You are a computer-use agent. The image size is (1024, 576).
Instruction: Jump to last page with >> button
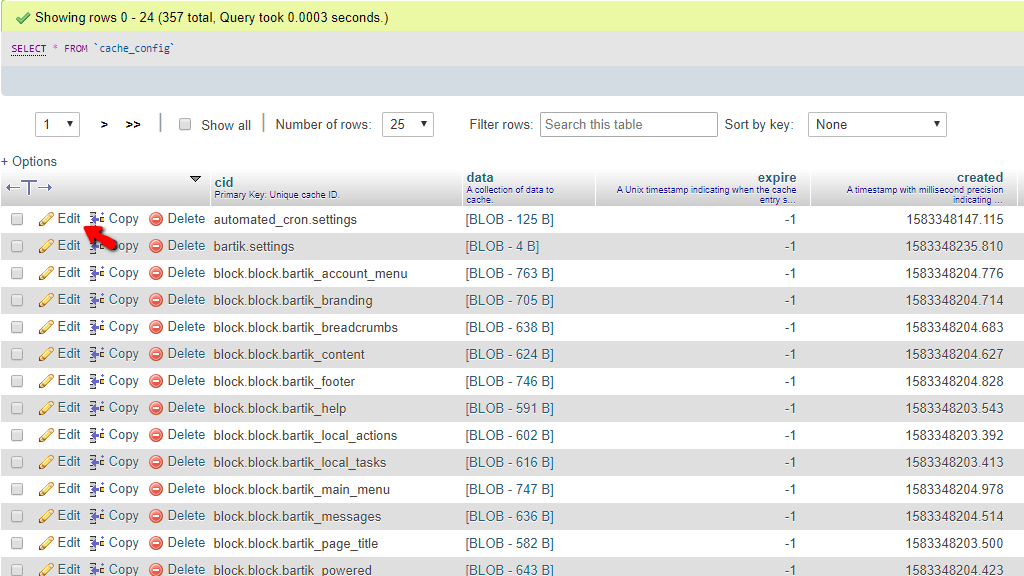(133, 124)
